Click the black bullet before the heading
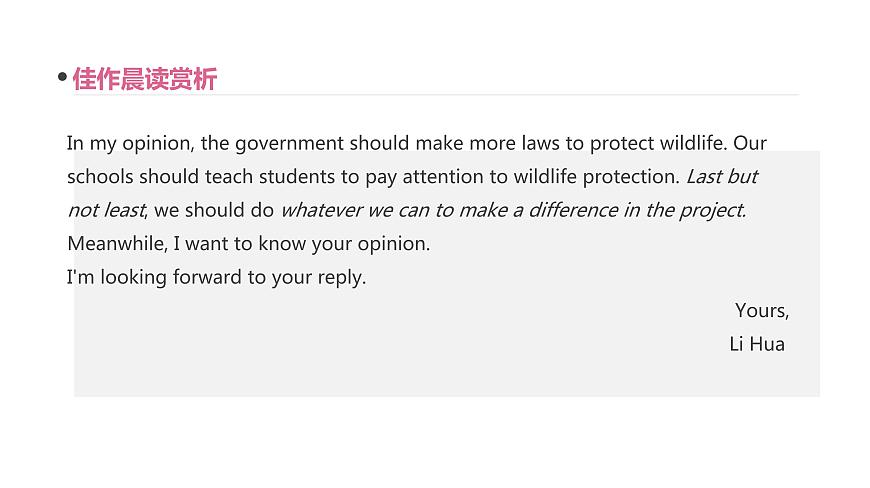This screenshot has height=488, width=870. coord(62,77)
